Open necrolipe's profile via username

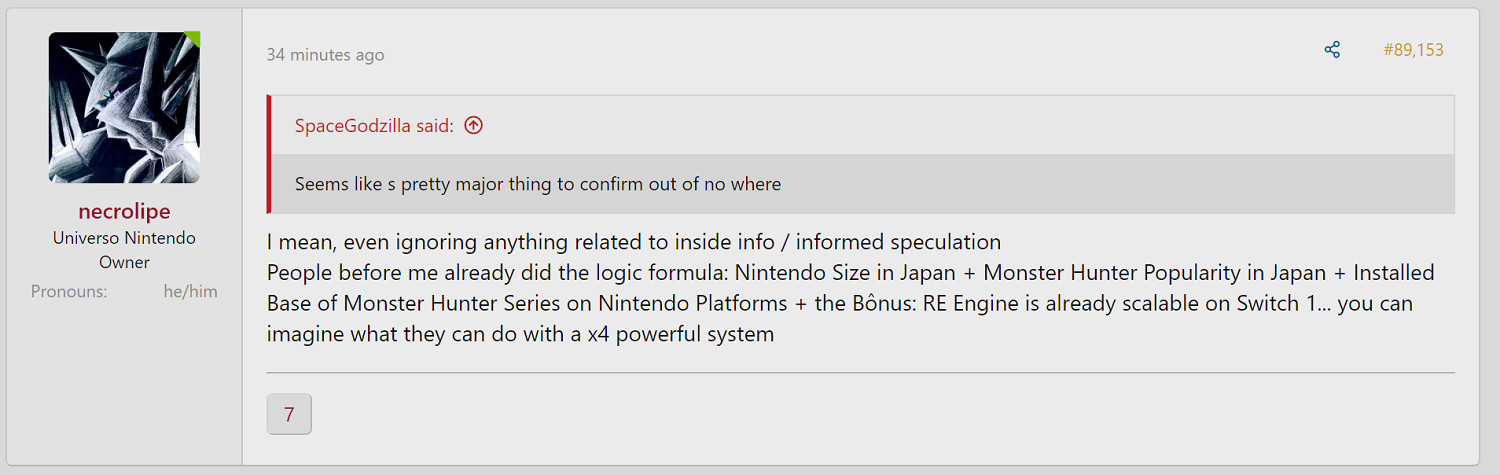pyautogui.click(x=124, y=211)
